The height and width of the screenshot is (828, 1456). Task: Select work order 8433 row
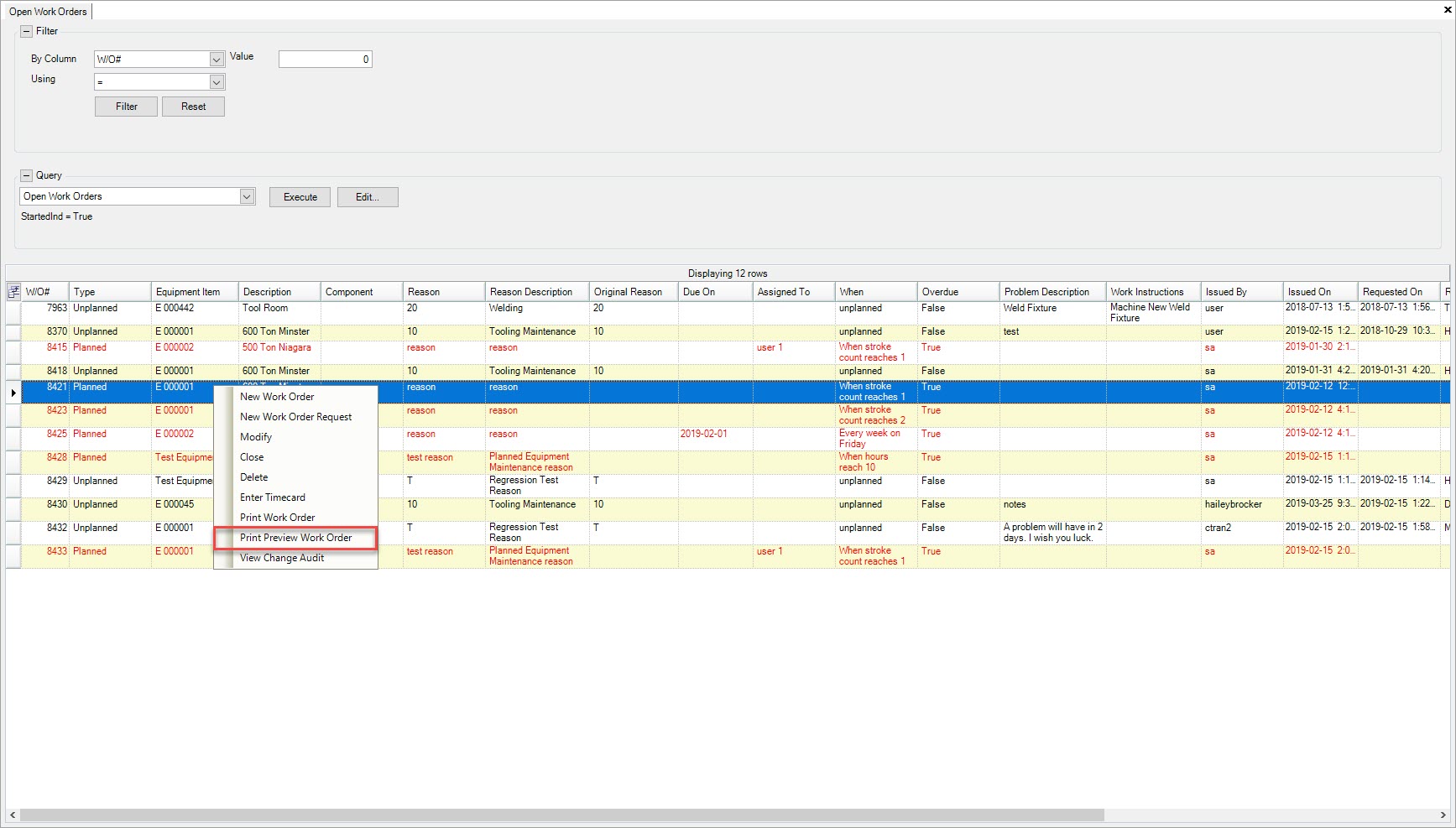tap(728, 556)
